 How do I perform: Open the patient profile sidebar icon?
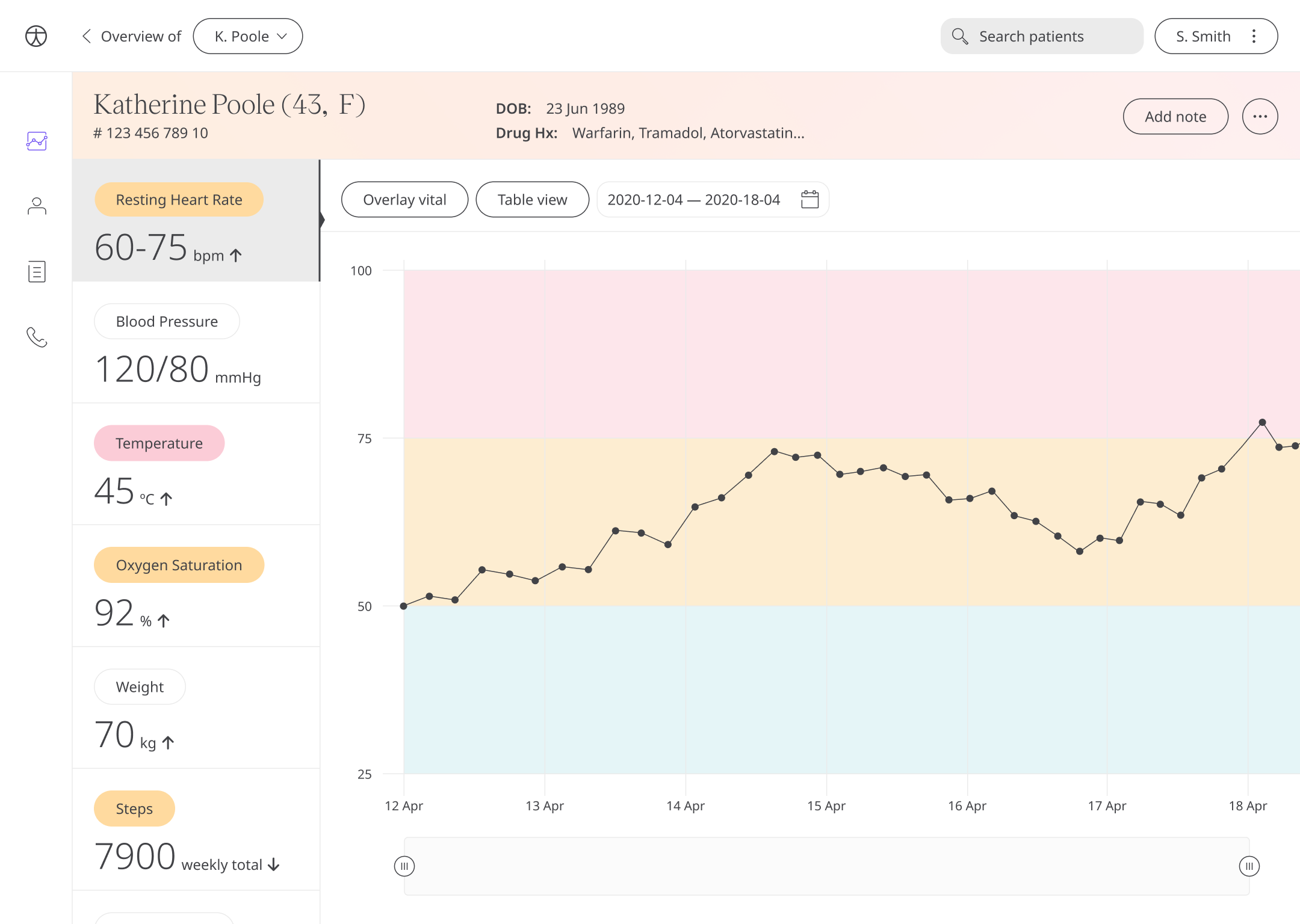tap(37, 206)
